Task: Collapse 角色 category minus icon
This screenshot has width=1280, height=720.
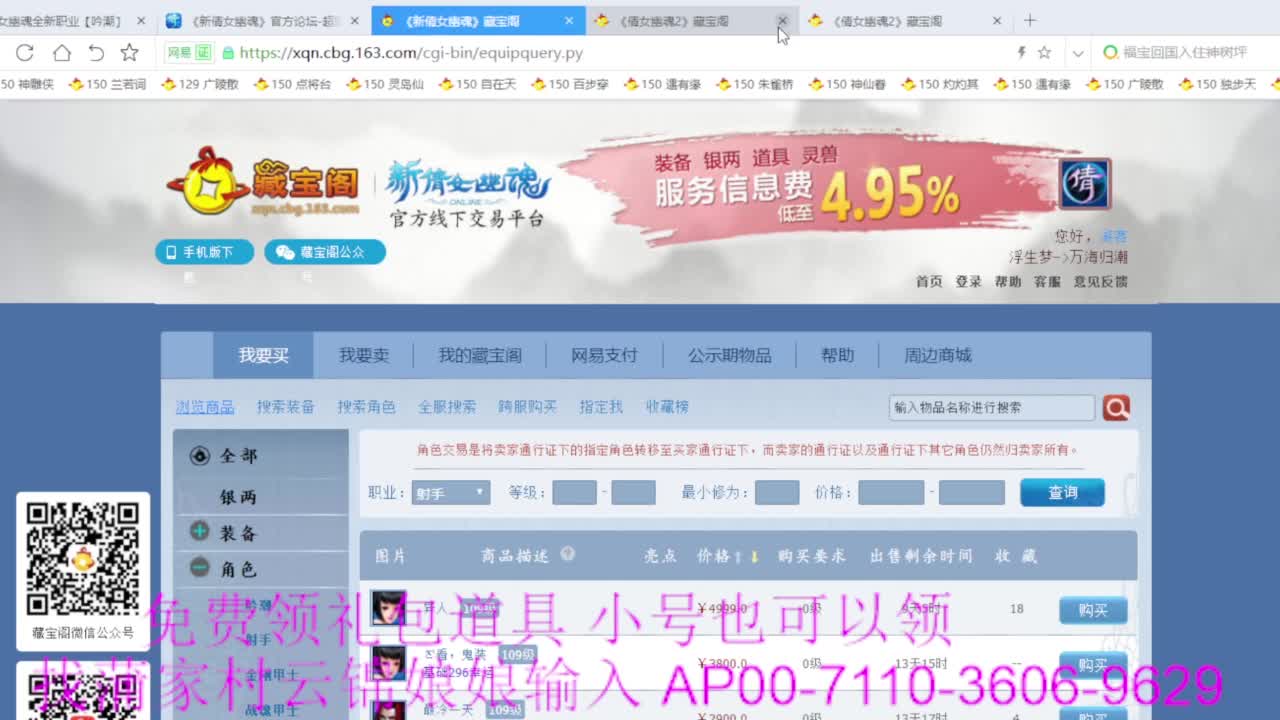Action: coord(199,568)
